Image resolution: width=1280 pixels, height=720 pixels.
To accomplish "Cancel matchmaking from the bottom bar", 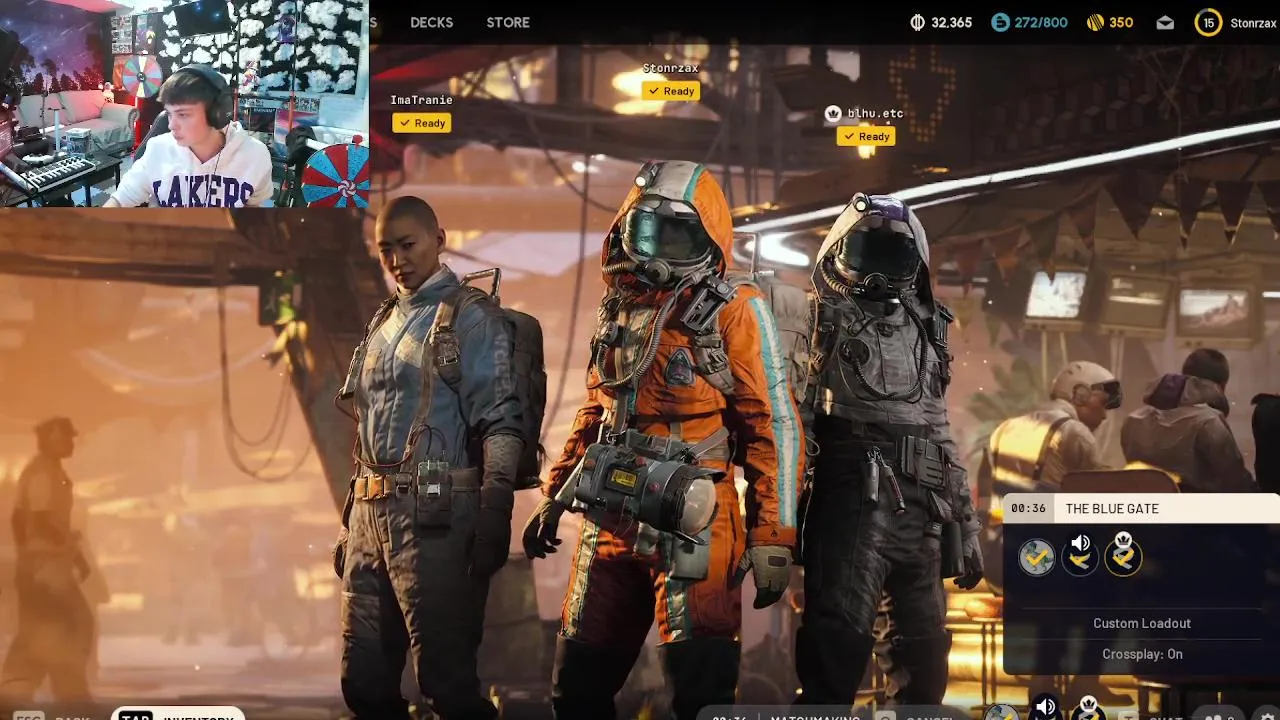I will (918, 716).
